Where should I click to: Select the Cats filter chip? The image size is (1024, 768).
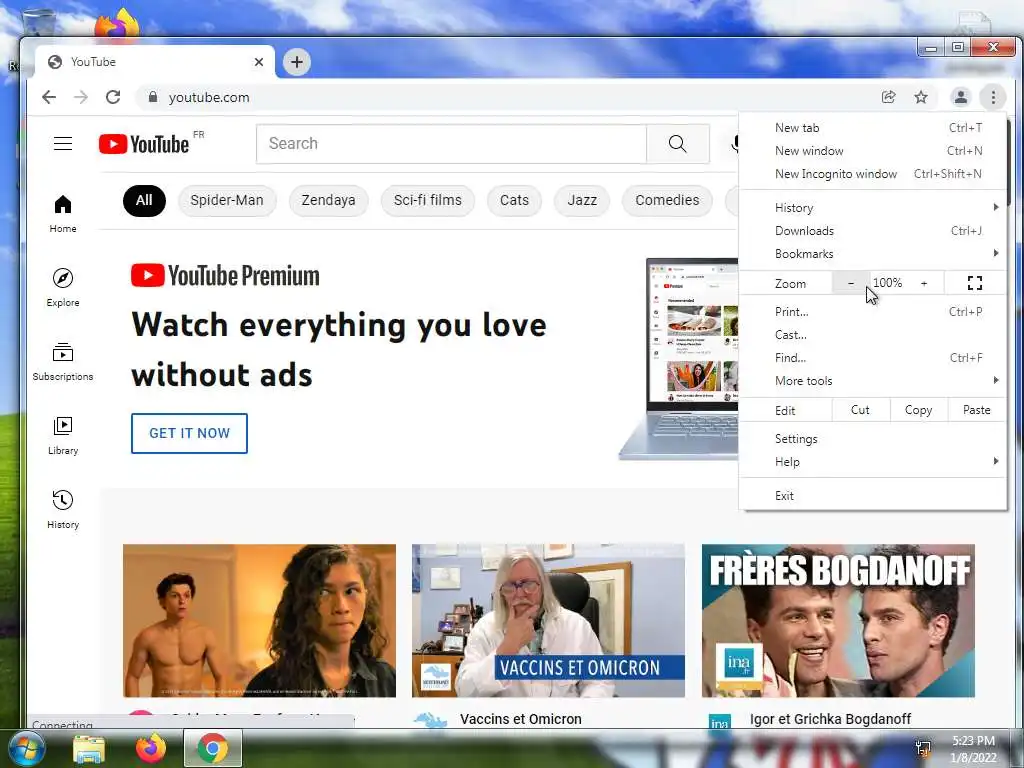tap(514, 200)
